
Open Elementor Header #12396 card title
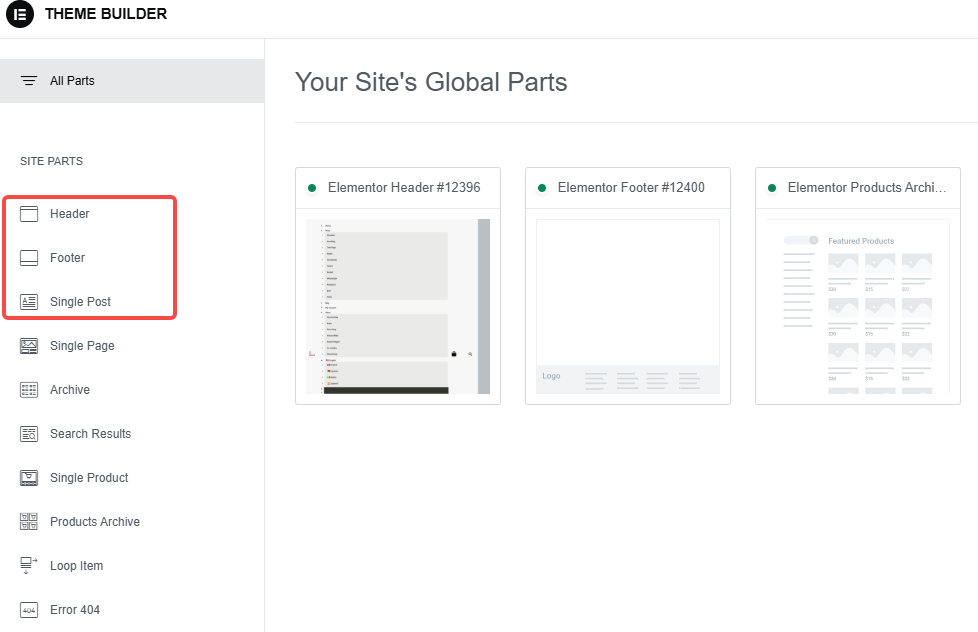[404, 187]
